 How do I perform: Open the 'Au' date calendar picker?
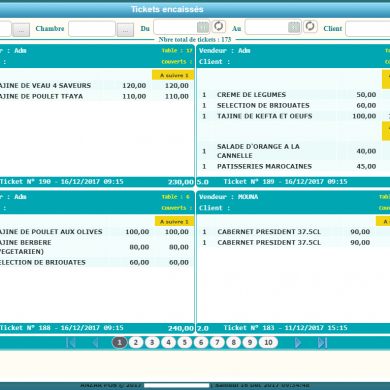tap(294, 27)
